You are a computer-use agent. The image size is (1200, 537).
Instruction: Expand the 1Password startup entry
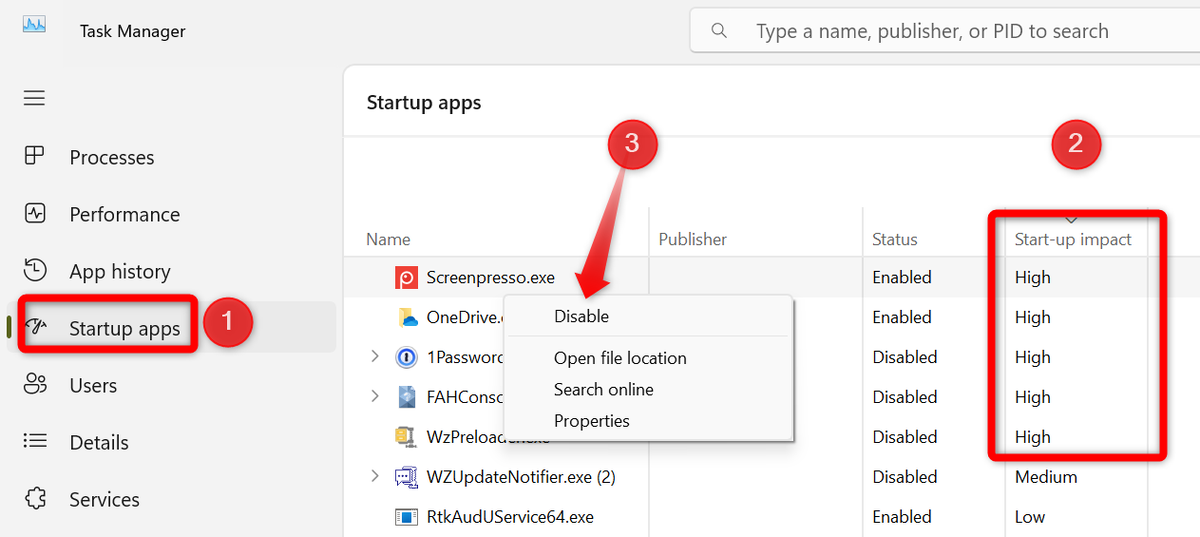point(375,356)
